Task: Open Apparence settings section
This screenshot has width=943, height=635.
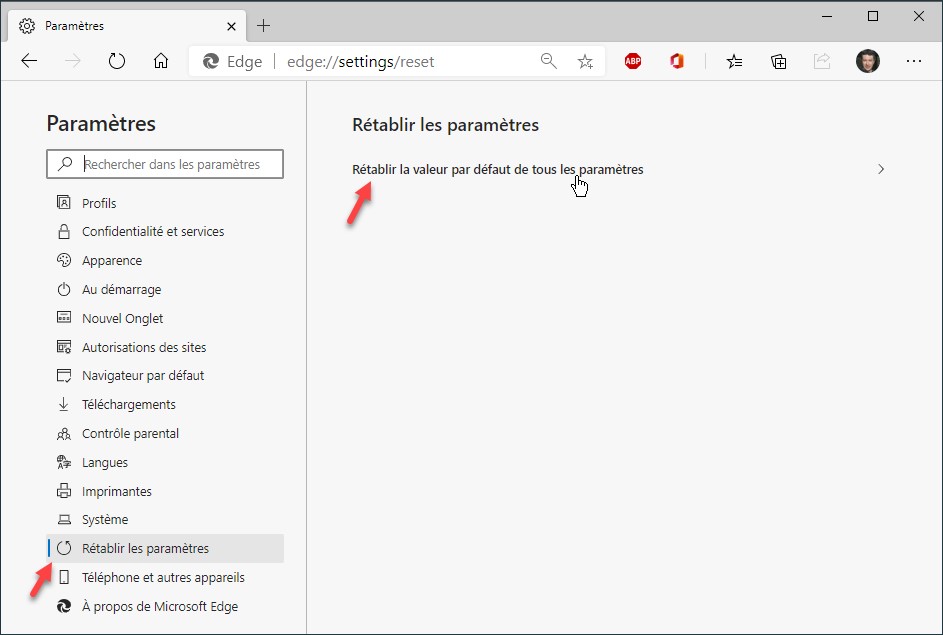Action: (x=165, y=260)
